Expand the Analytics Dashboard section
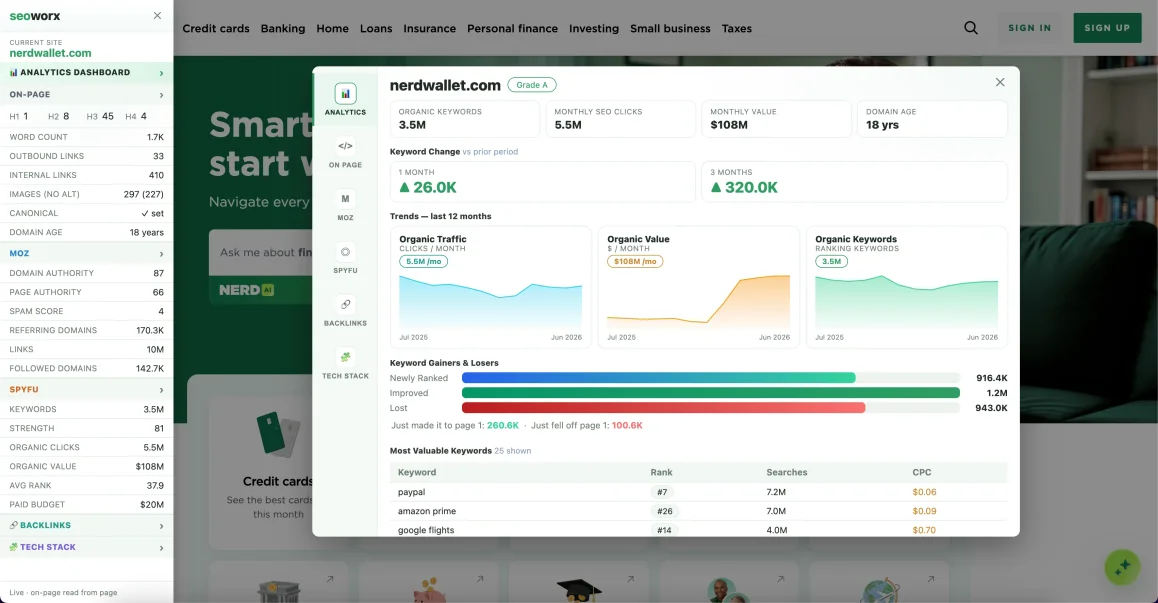The width and height of the screenshot is (1158, 603). click(x=86, y=72)
